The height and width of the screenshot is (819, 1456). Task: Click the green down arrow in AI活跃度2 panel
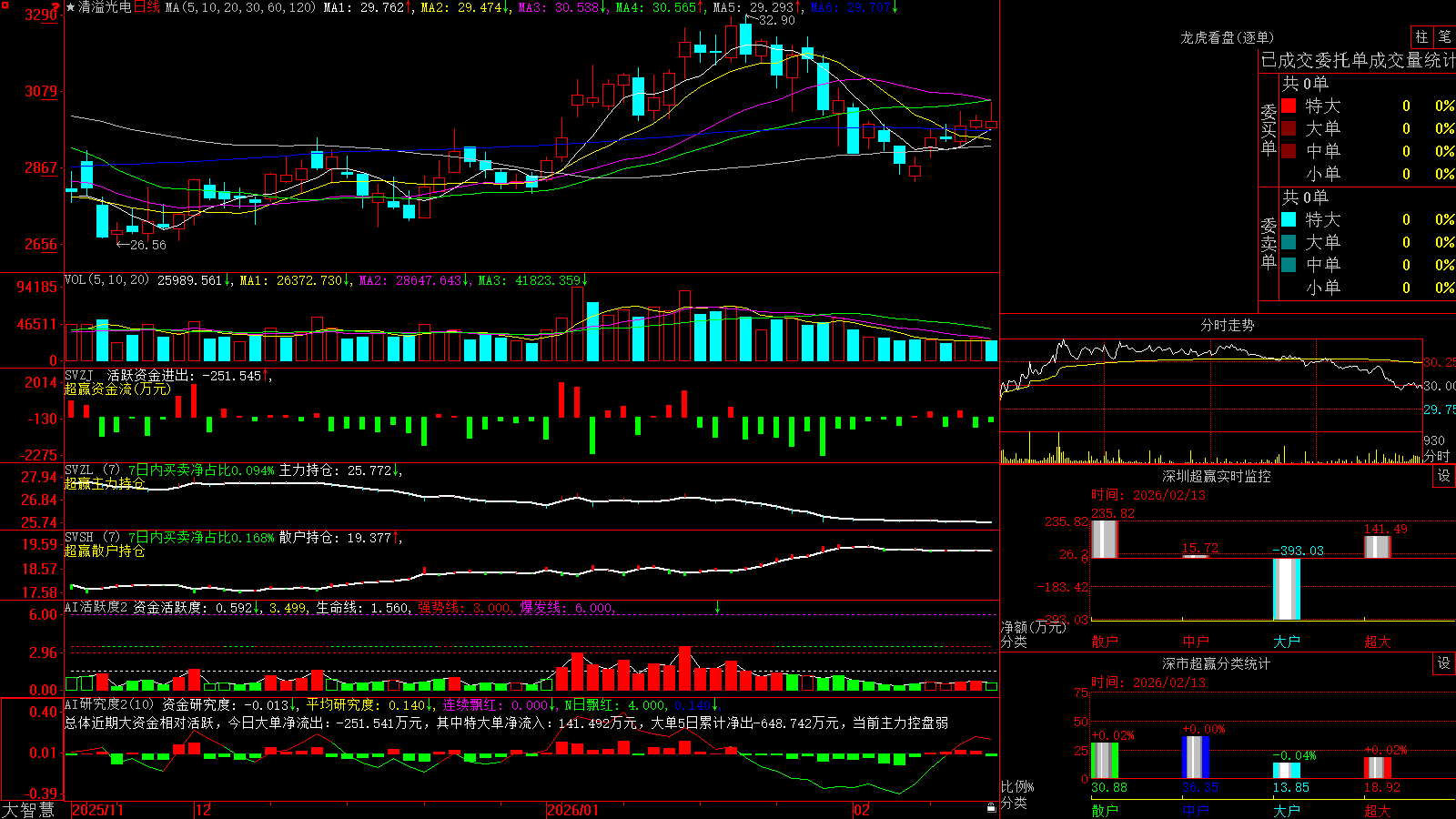(717, 607)
